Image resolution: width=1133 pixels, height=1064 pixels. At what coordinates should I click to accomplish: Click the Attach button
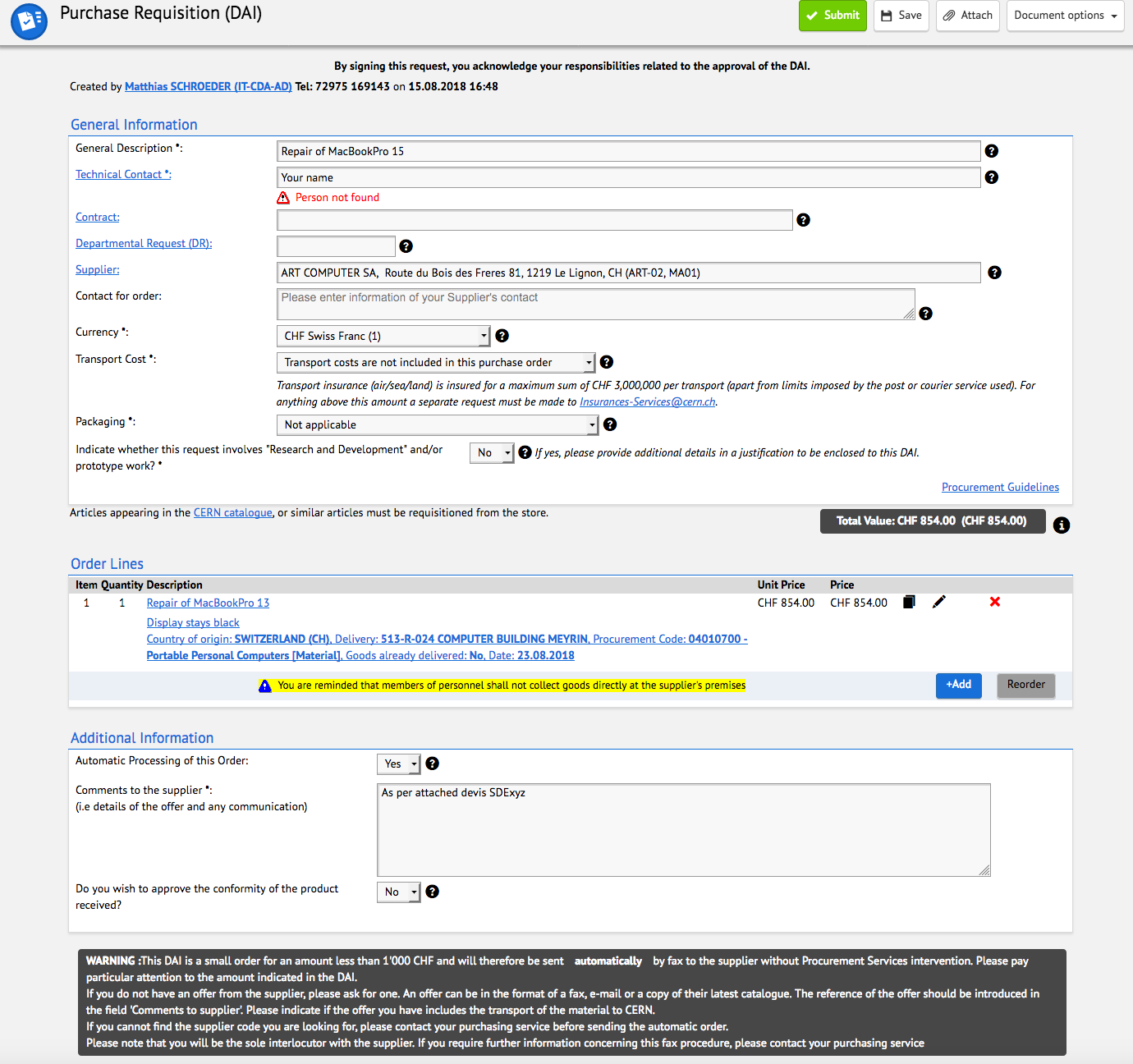pyautogui.click(x=968, y=16)
